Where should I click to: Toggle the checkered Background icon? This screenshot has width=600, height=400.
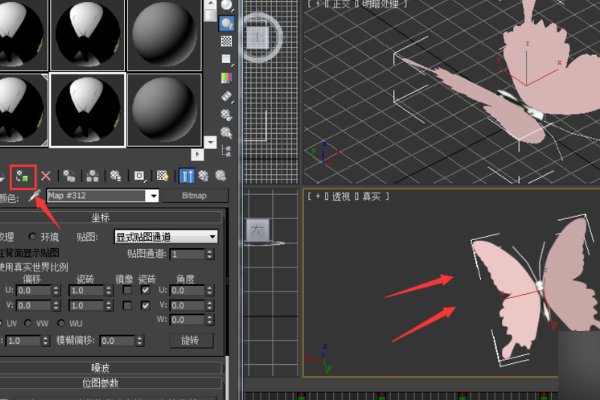pos(227,41)
